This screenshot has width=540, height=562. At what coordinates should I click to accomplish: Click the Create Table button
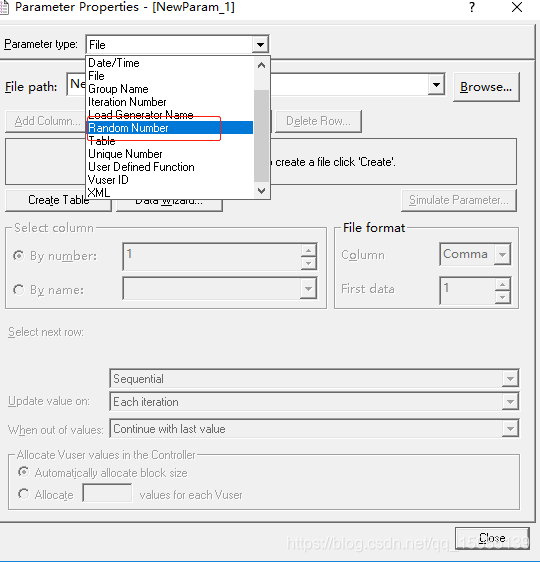(x=58, y=200)
